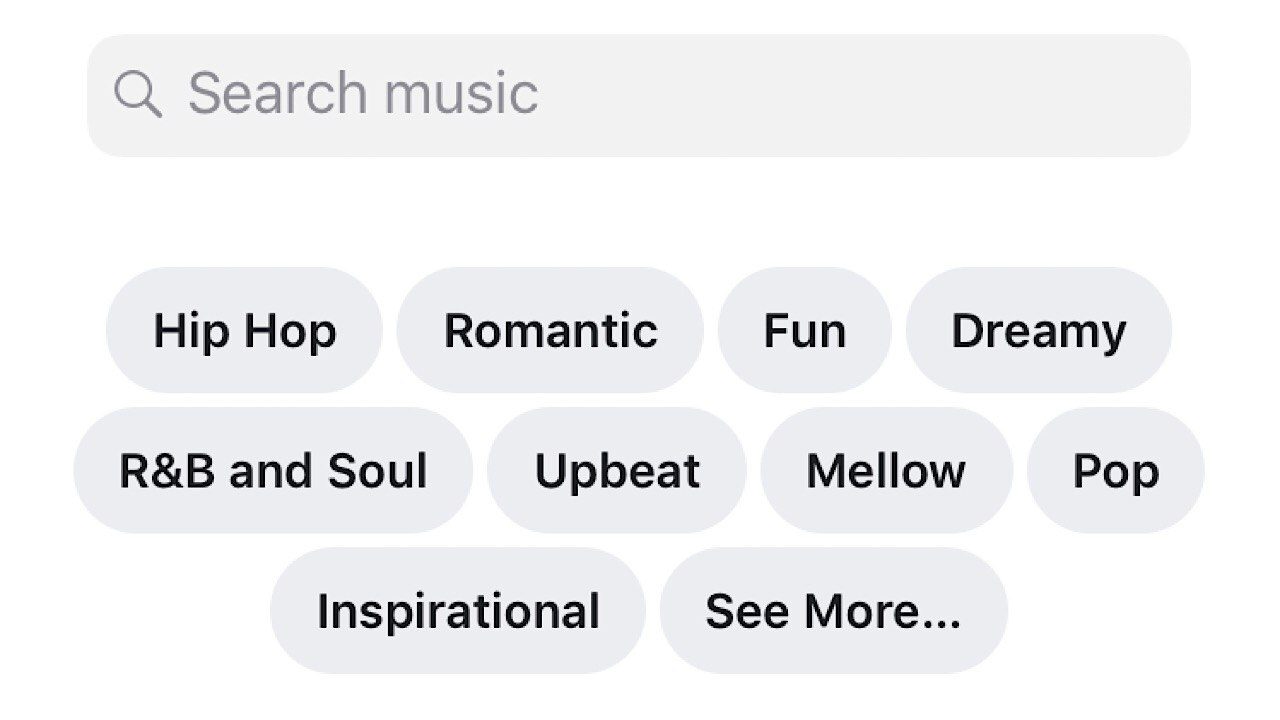Enable the Upbeat music filter
This screenshot has width=1280, height=720.
tap(617, 470)
